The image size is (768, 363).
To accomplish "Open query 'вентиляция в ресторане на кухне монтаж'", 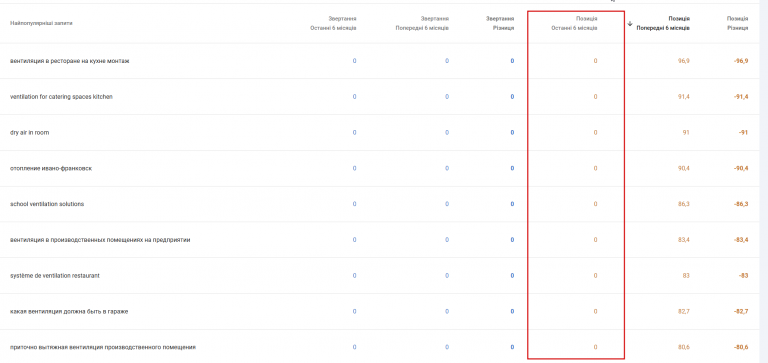I will click(70, 61).
